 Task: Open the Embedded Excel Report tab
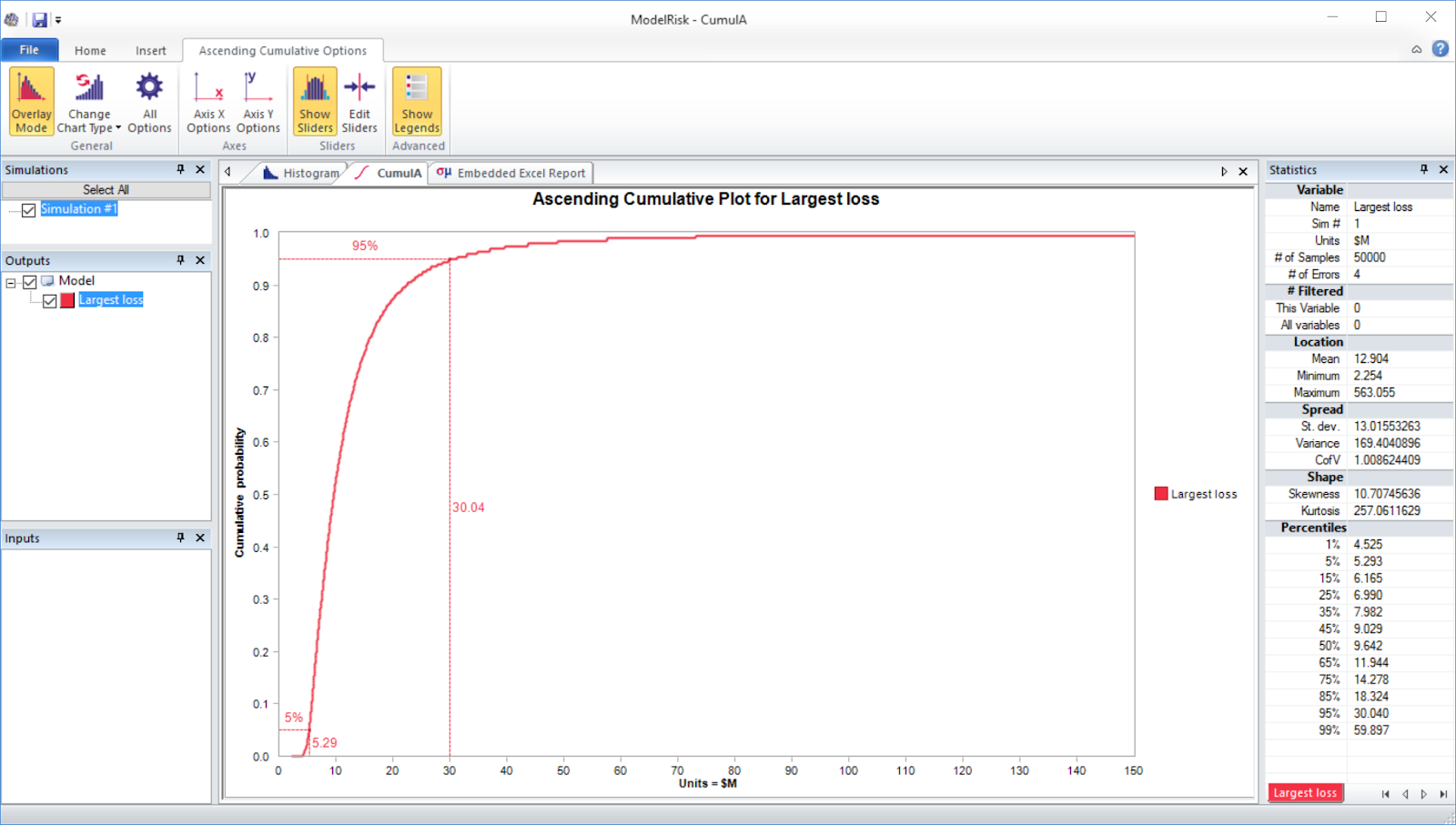pyautogui.click(x=511, y=173)
